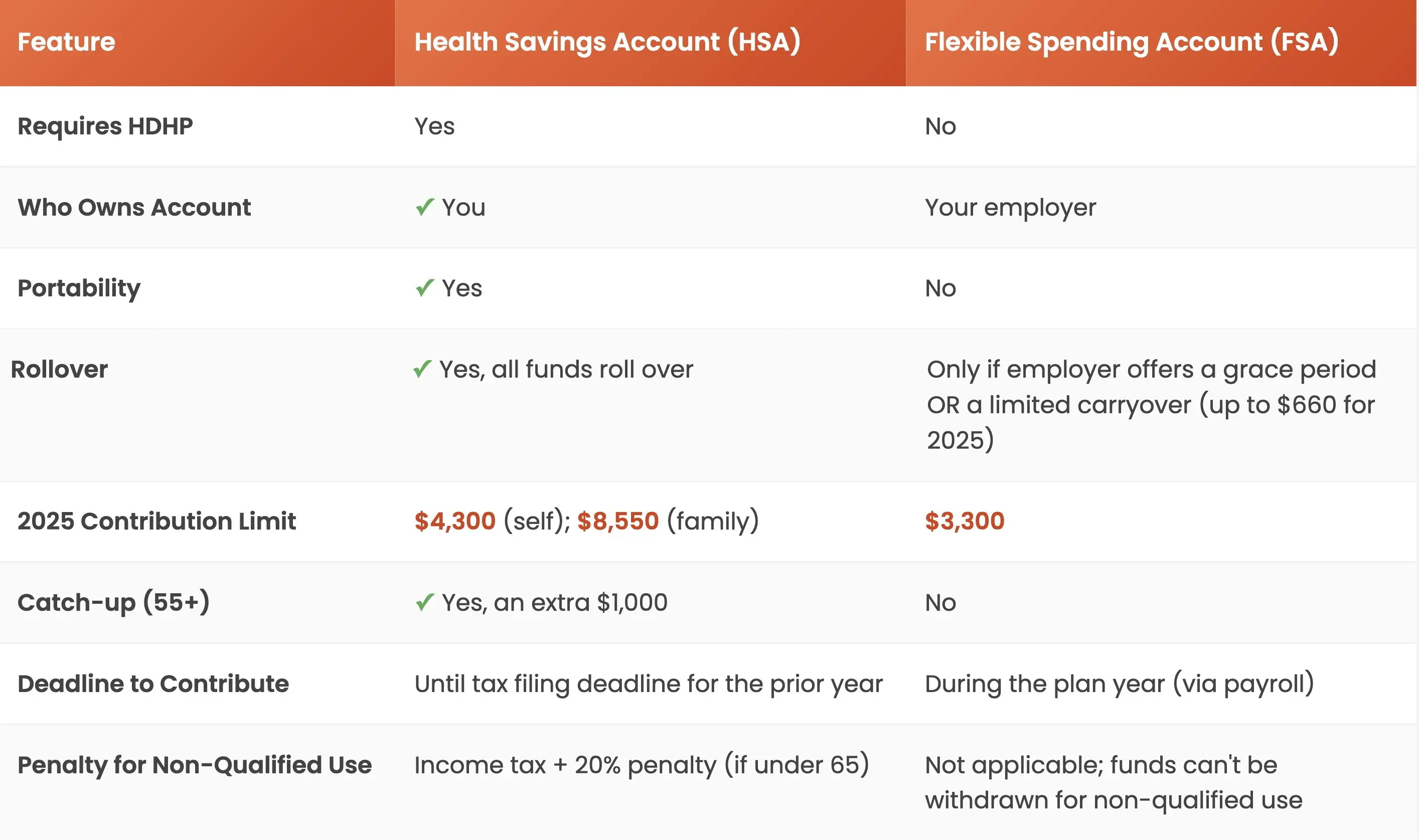This screenshot has width=1419, height=840.
Task: Click the green checkmark beside "You"
Action: [424, 207]
